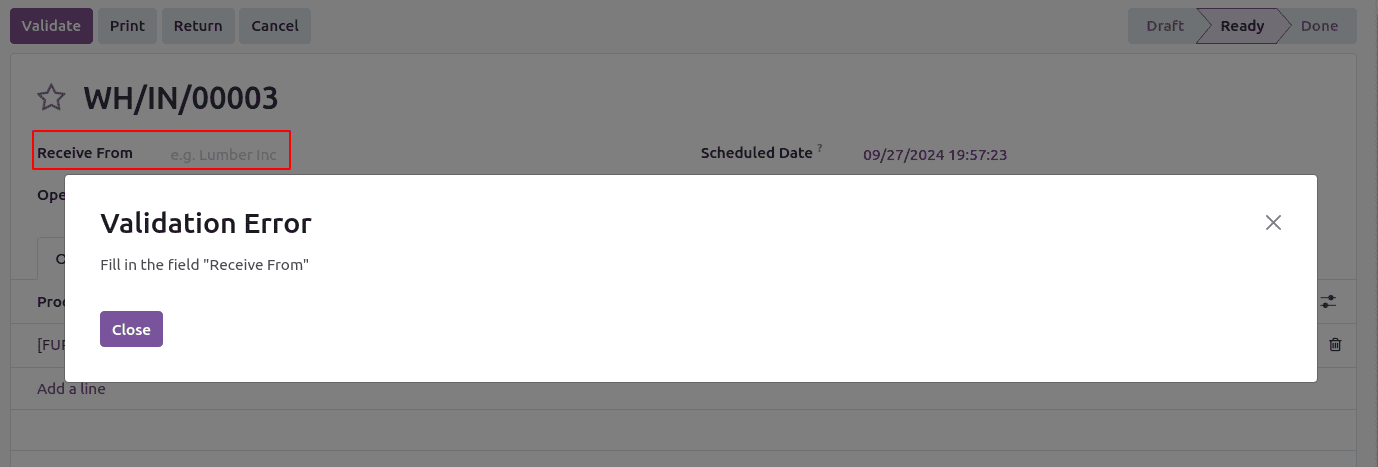Open the Scheduled Date picker value
Screen dimensions: 1378x467
[x=934, y=155]
